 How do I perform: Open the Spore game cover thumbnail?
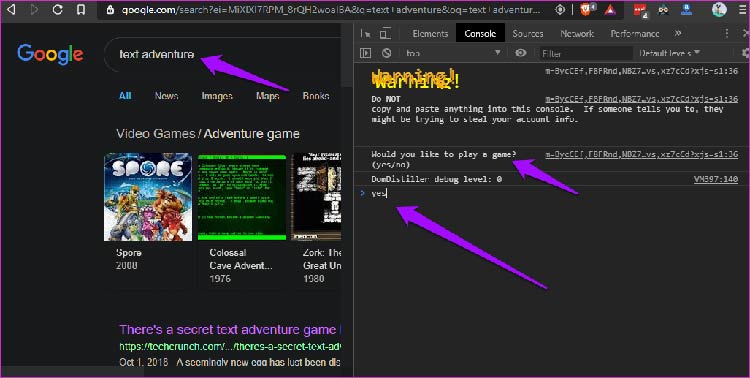148,197
